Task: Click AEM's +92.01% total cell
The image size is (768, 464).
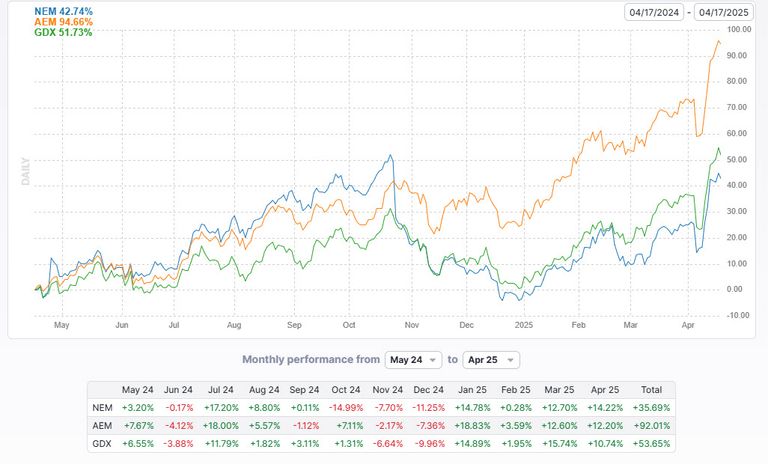Action: [x=652, y=425]
